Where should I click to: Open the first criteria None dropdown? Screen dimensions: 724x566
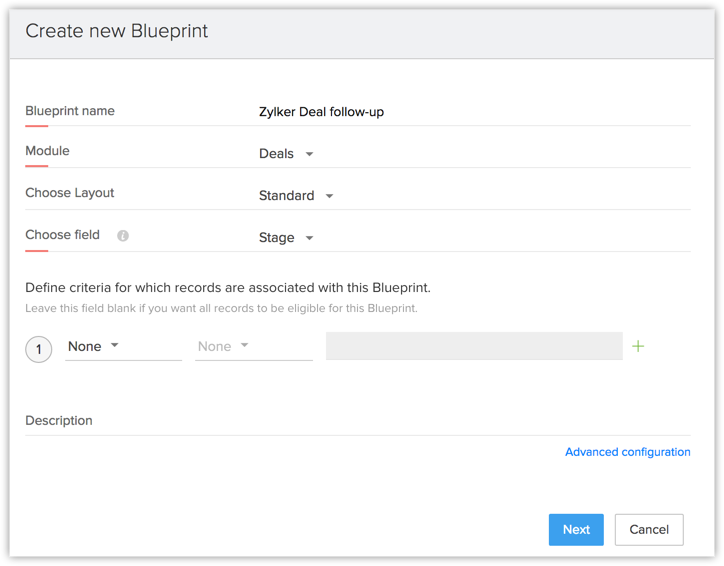[123, 346]
